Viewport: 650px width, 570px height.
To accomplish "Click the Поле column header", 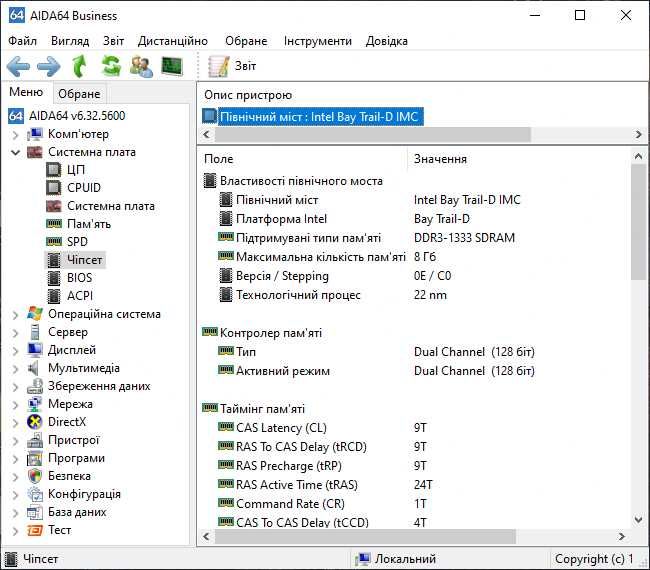I will tap(218, 159).
